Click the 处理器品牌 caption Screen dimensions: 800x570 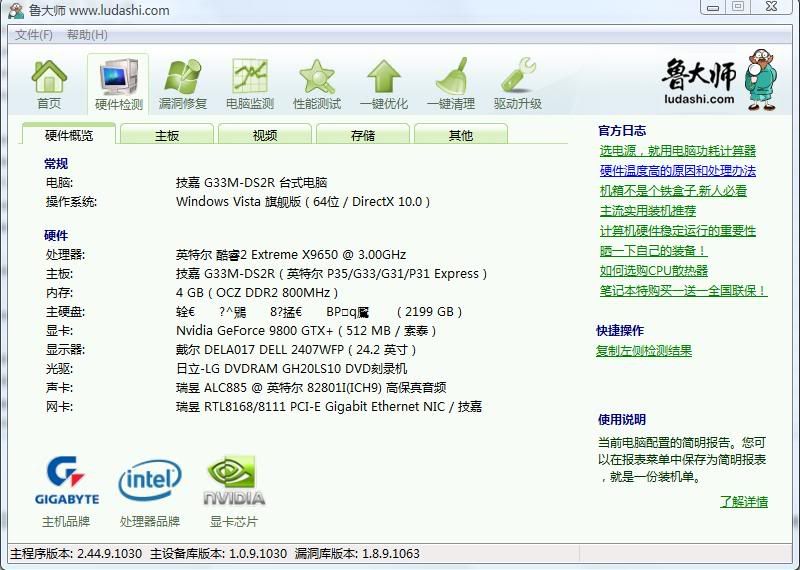[x=150, y=522]
